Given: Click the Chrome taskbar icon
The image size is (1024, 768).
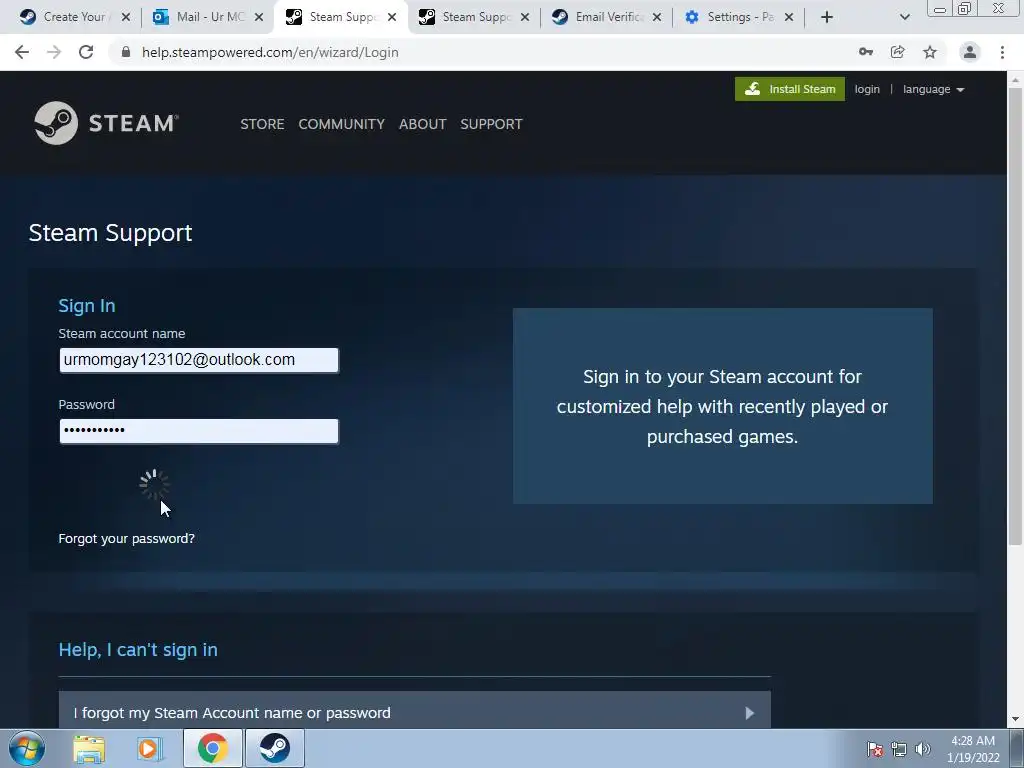Looking at the screenshot, I should 213,748.
